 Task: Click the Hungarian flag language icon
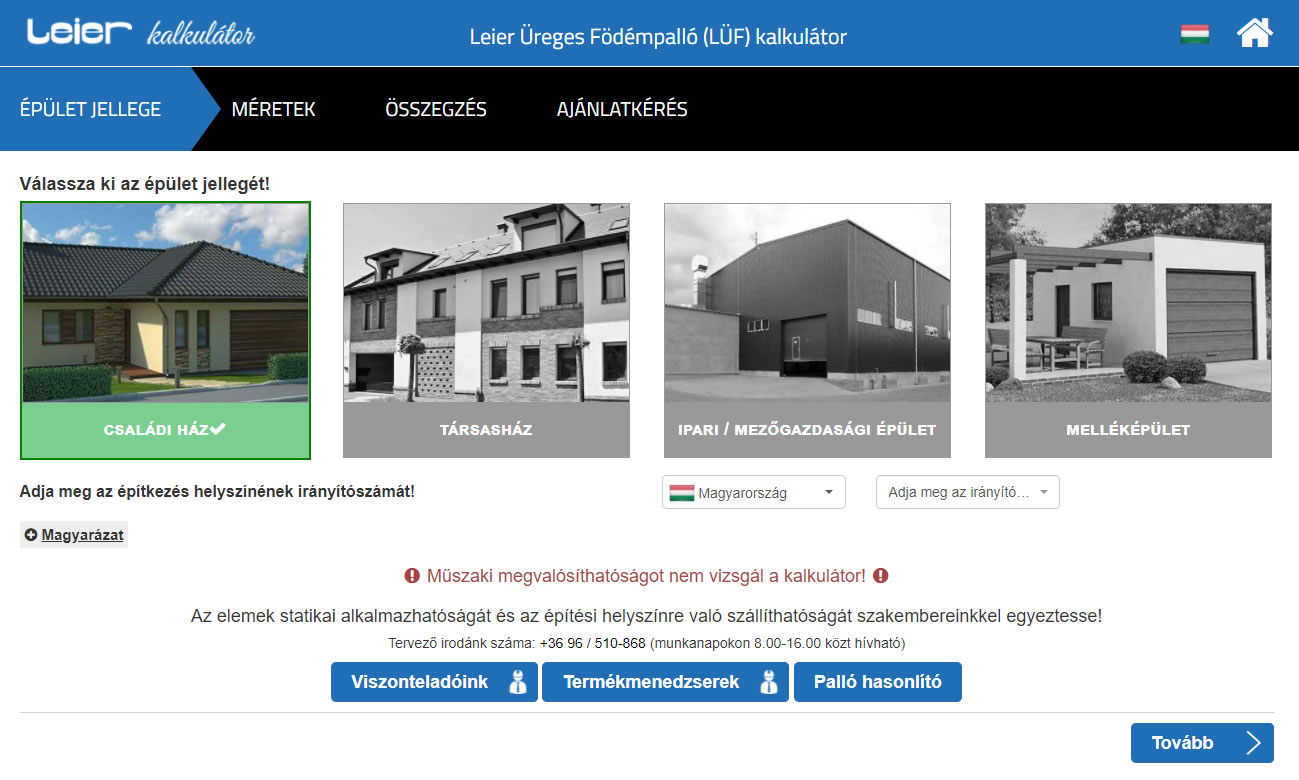click(x=1195, y=34)
